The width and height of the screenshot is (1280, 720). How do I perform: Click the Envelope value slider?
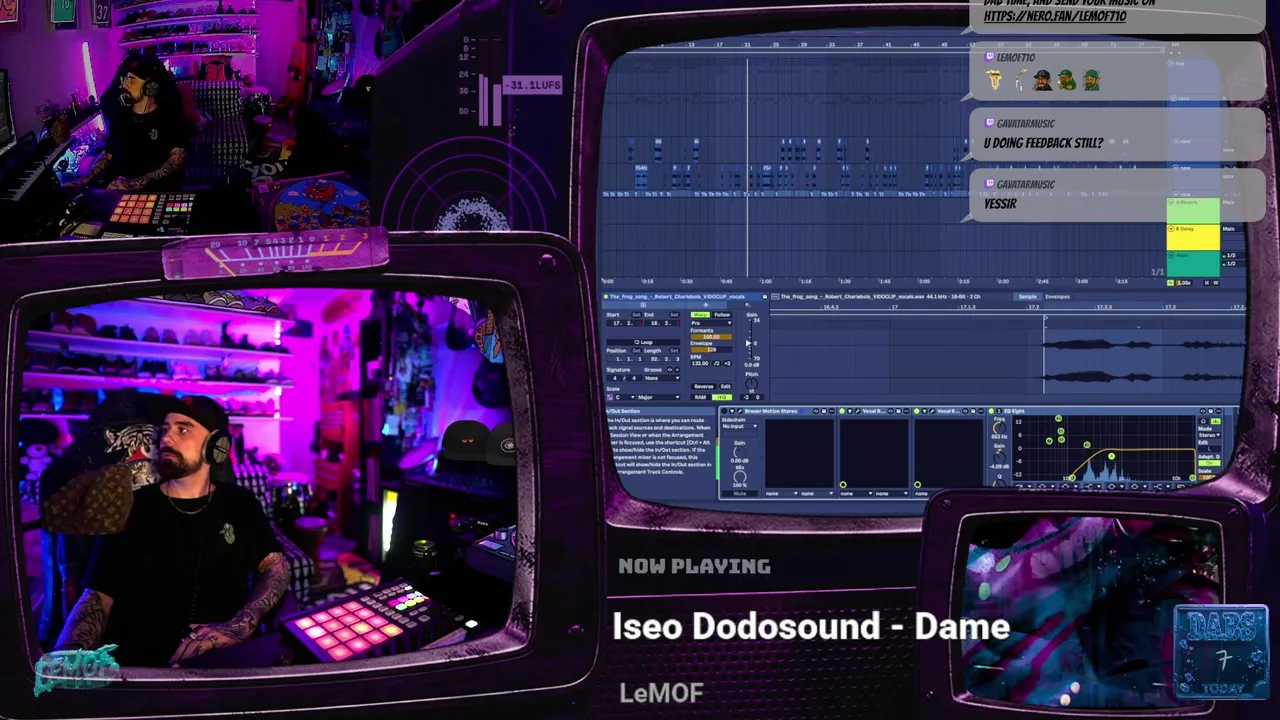(x=711, y=349)
